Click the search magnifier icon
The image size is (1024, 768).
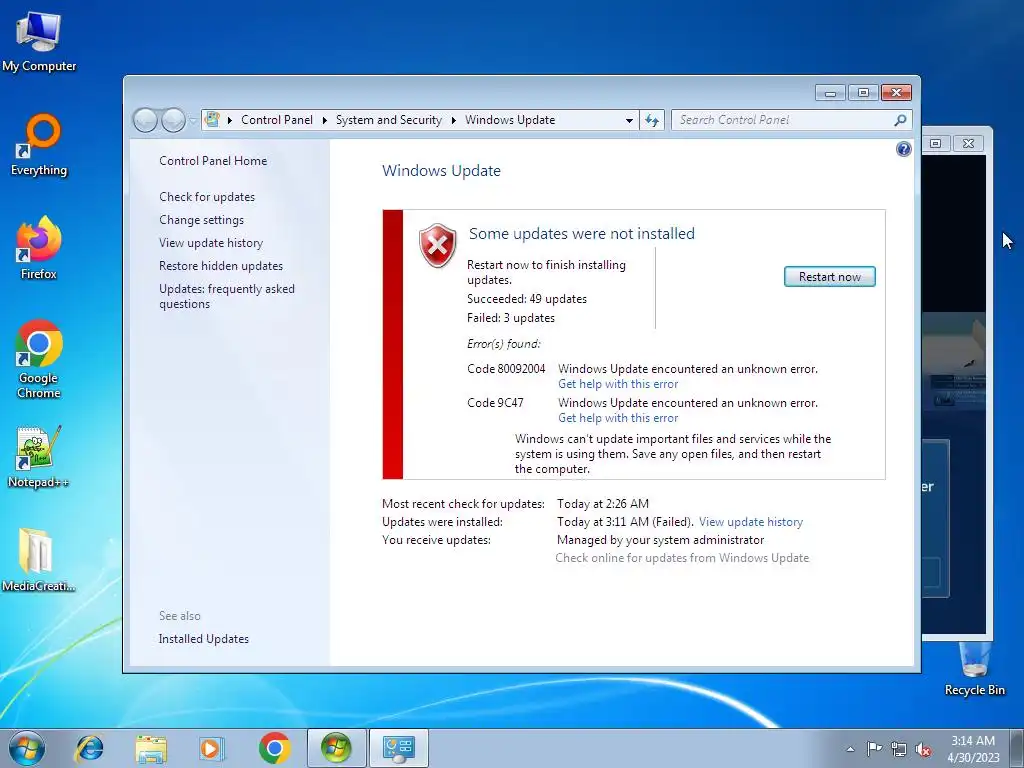(x=901, y=120)
